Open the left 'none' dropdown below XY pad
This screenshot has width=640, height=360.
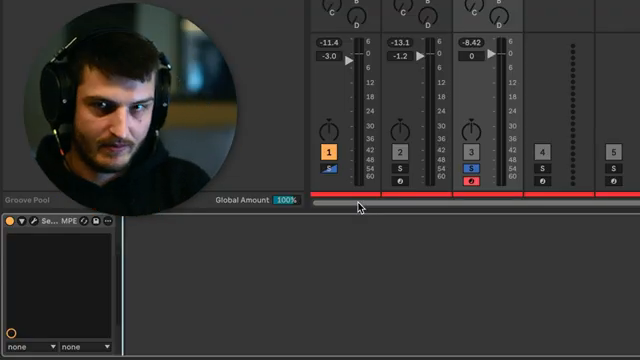(x=31, y=347)
